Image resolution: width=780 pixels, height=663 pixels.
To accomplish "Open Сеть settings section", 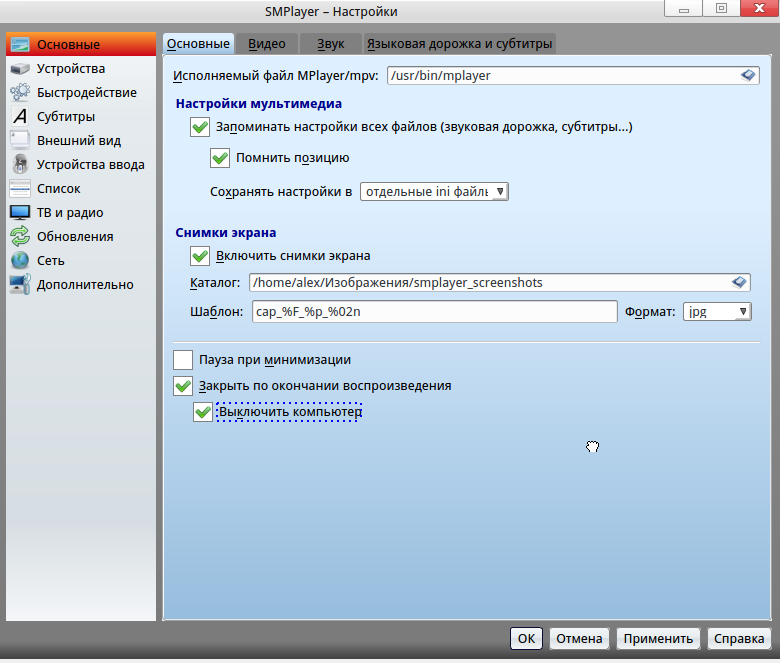I will (x=81, y=260).
